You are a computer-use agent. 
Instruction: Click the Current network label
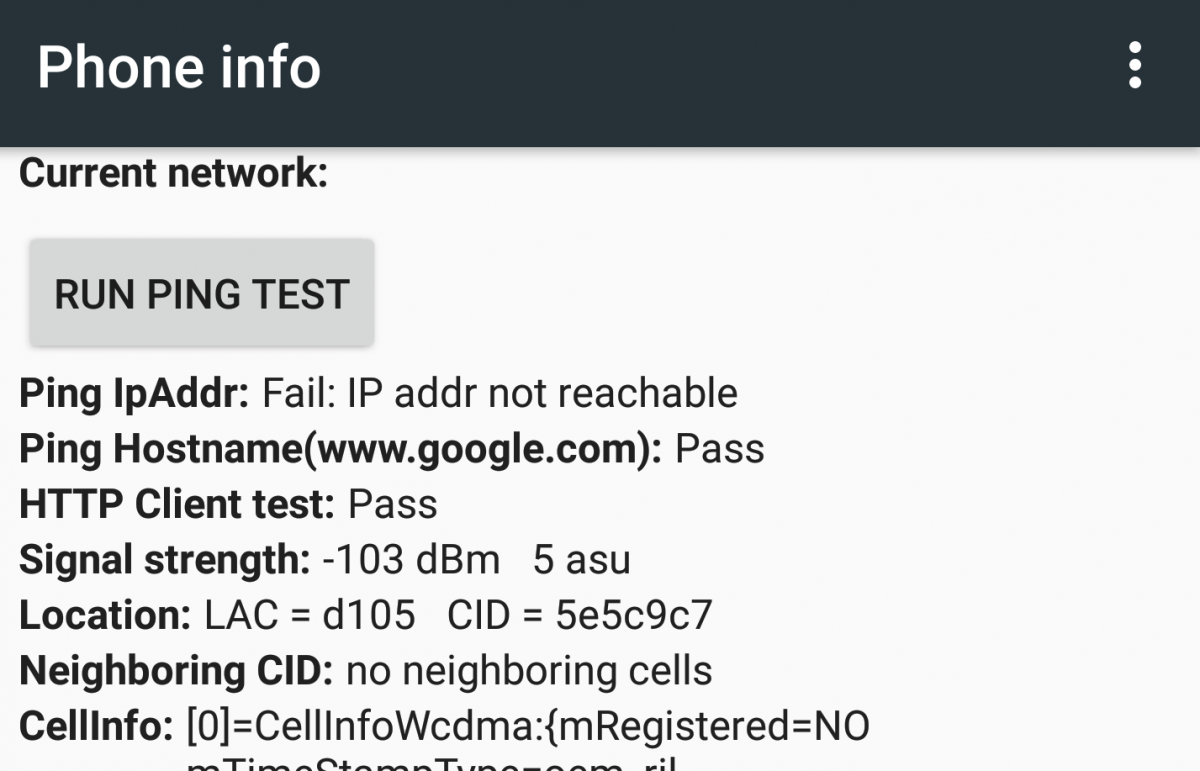tap(172, 172)
